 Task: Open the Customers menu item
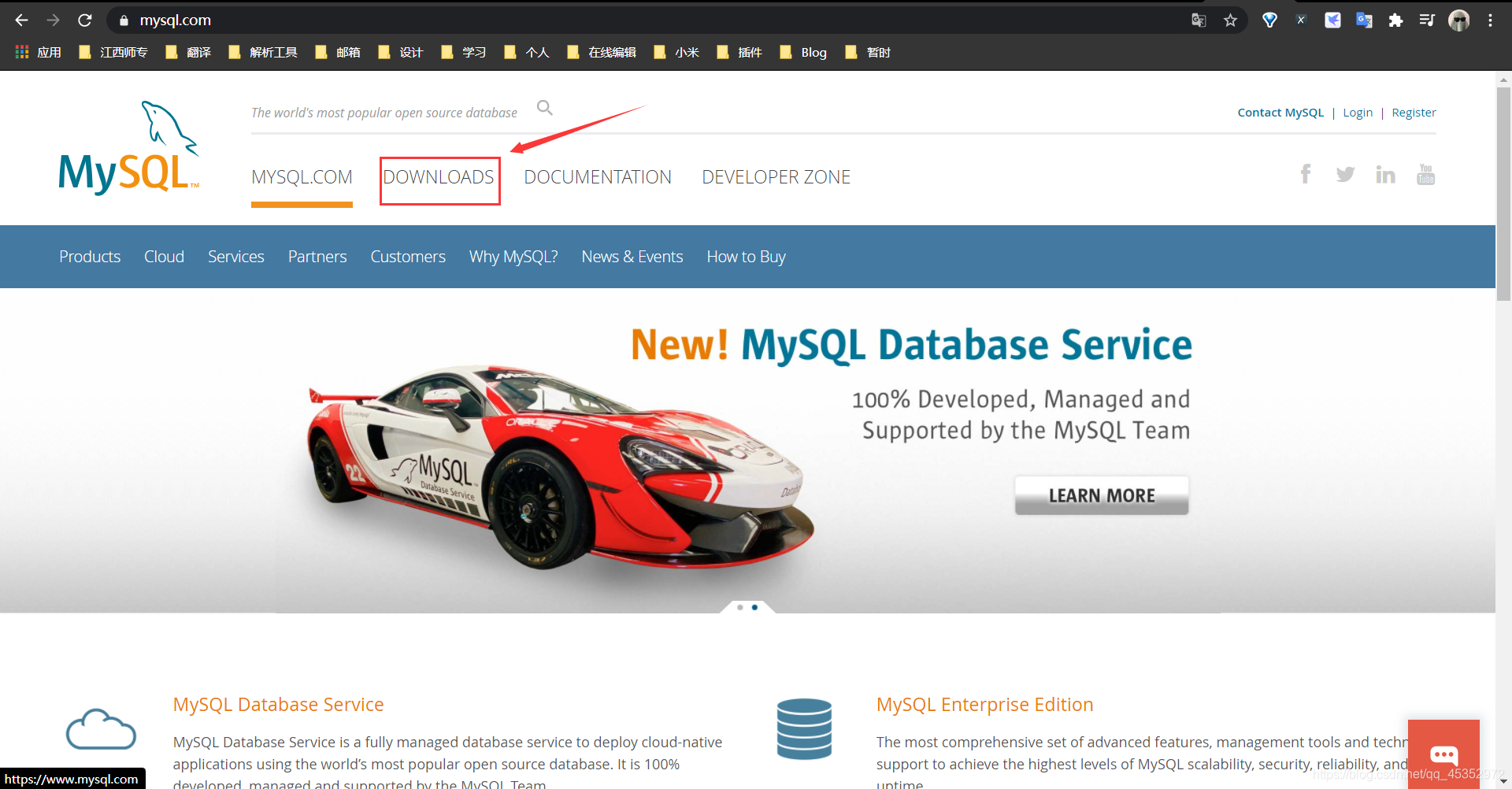tap(408, 257)
